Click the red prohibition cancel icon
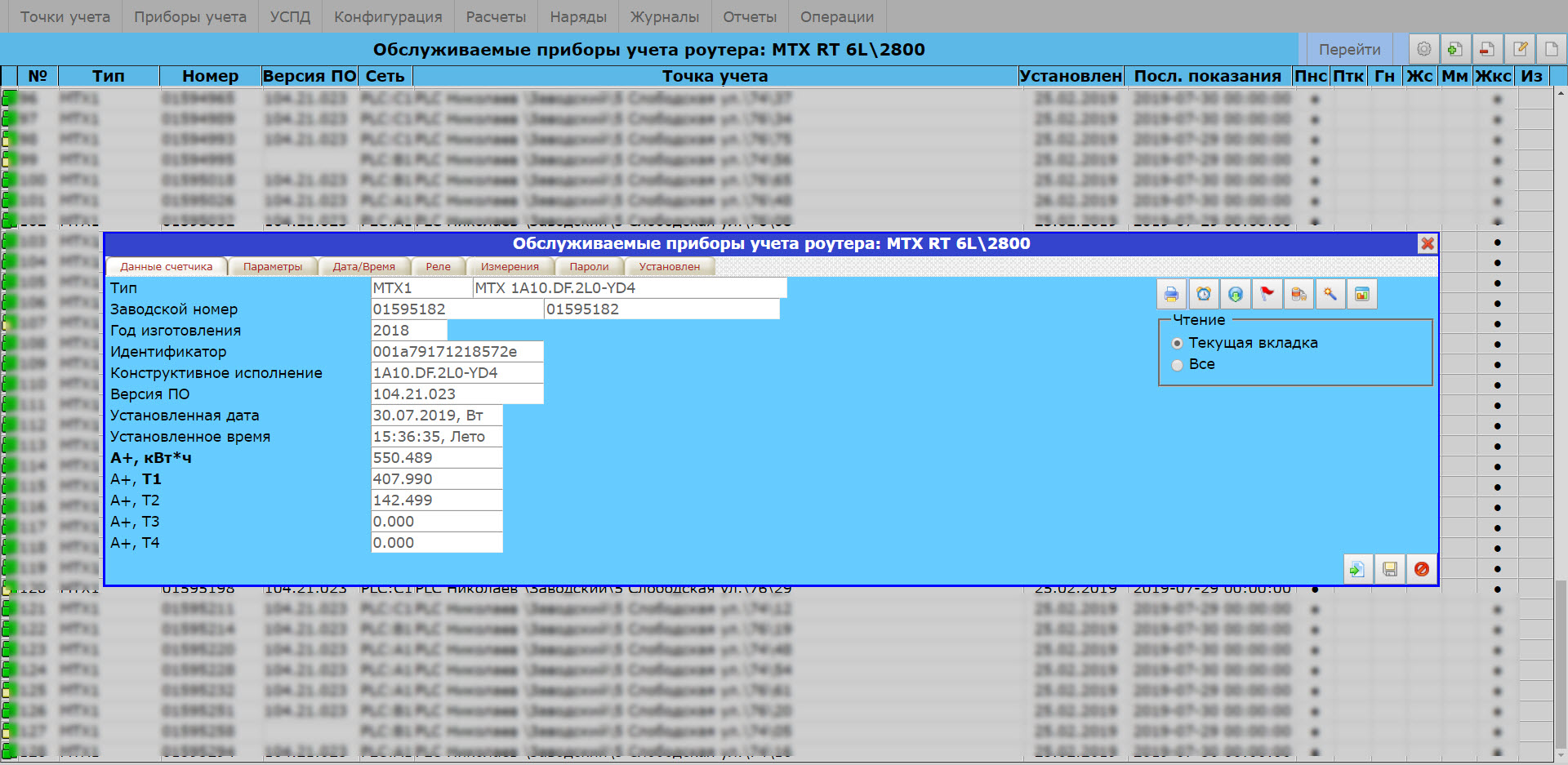The height and width of the screenshot is (765, 1568). (x=1421, y=569)
